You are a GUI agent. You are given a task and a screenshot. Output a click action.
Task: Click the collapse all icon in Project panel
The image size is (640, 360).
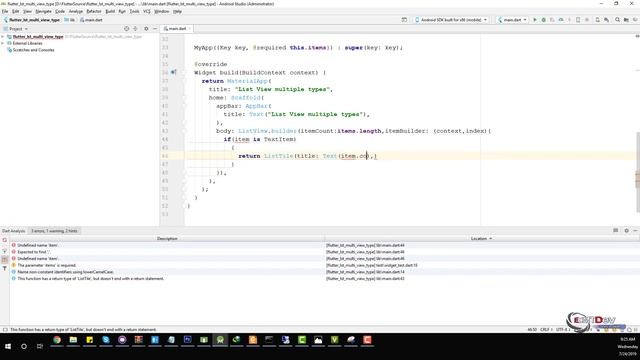(136, 29)
